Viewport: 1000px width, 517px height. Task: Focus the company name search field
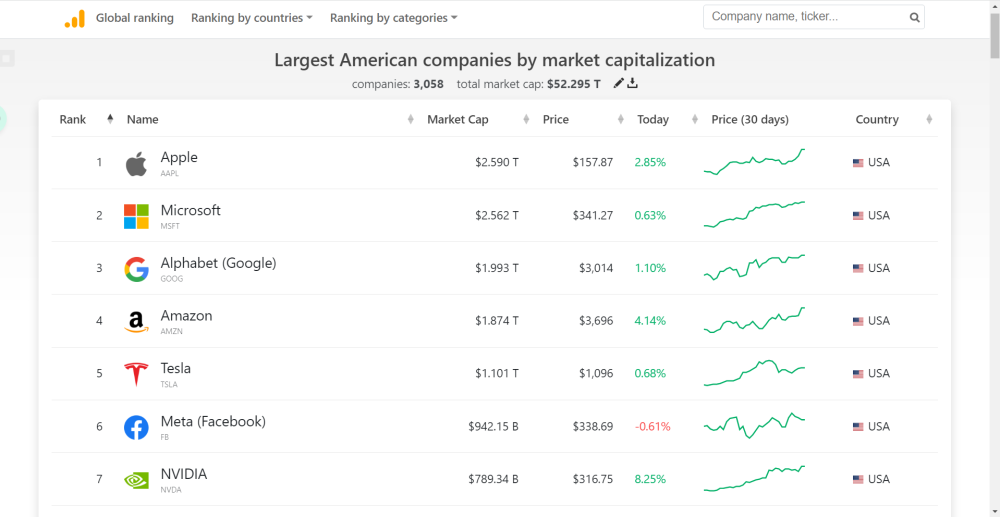[x=807, y=17]
